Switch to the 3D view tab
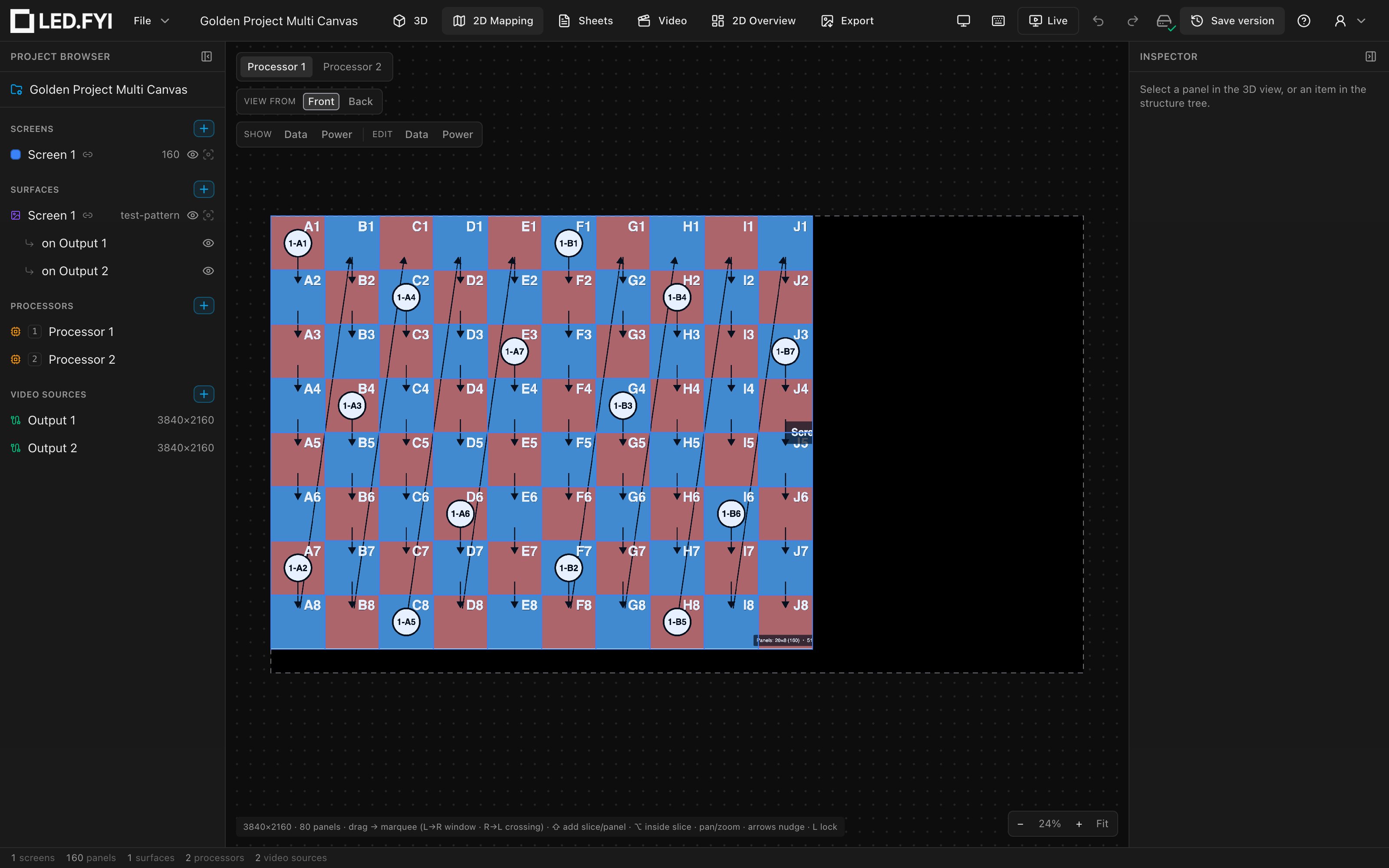 click(410, 21)
